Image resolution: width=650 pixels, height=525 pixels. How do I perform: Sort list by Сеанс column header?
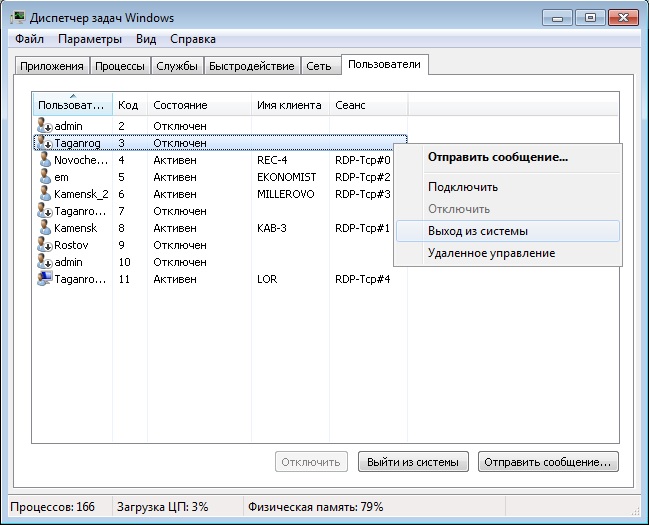point(351,105)
